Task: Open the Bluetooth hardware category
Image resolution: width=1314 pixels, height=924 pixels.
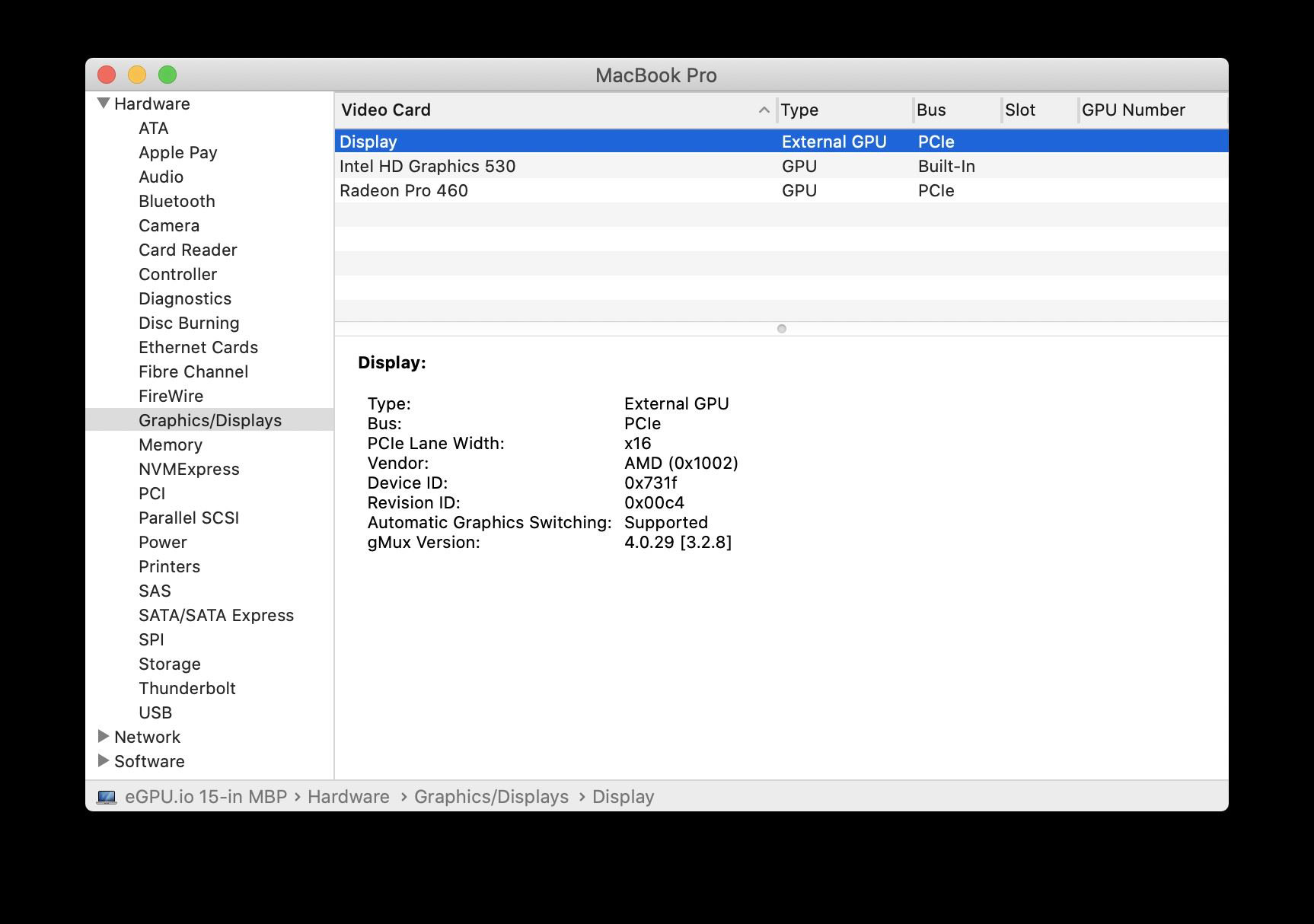Action: 177,201
